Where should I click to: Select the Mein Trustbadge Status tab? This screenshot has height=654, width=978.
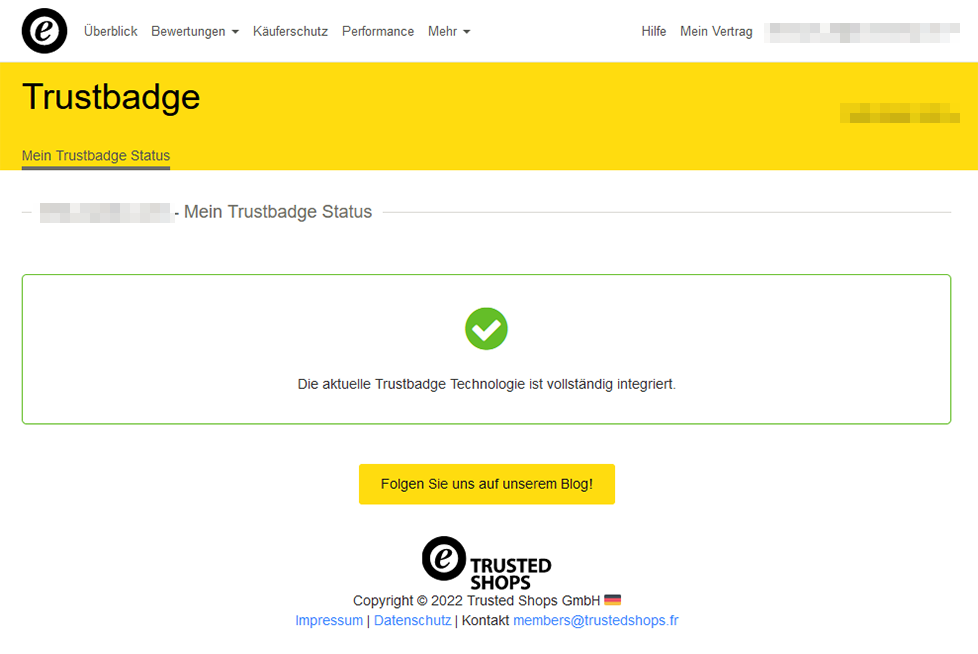pos(95,155)
